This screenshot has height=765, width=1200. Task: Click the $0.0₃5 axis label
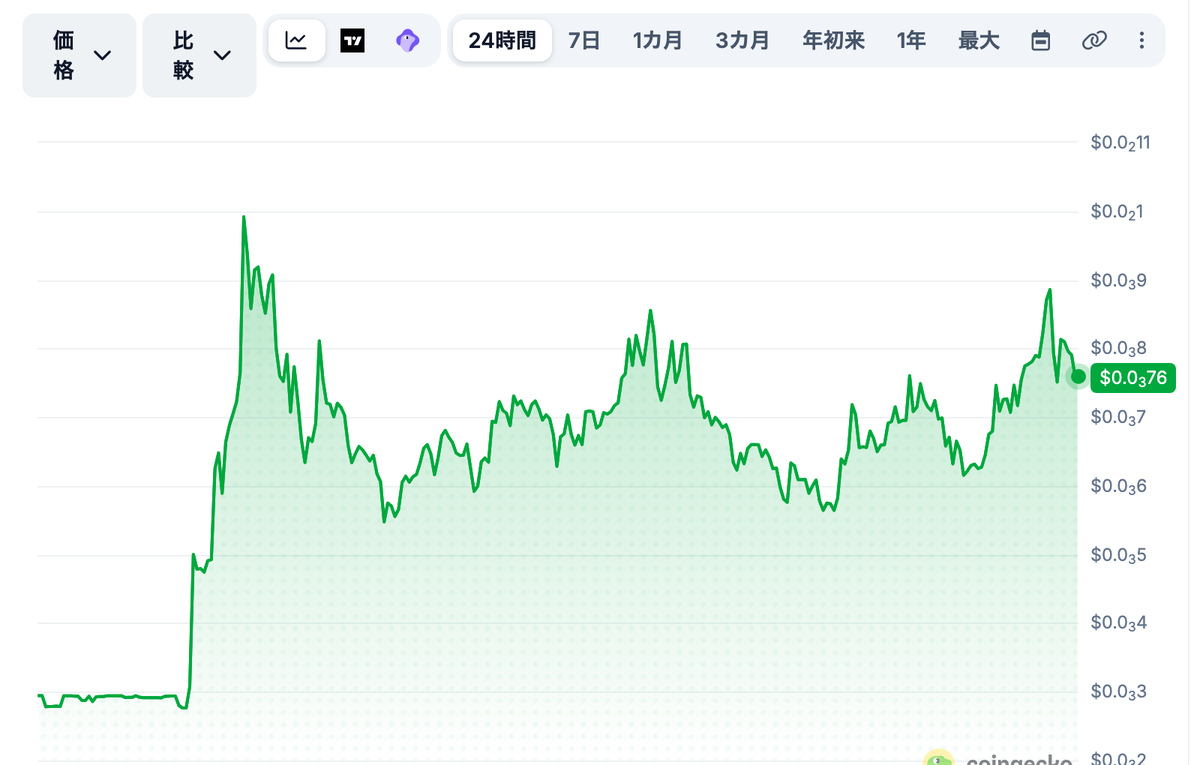(x=1117, y=555)
